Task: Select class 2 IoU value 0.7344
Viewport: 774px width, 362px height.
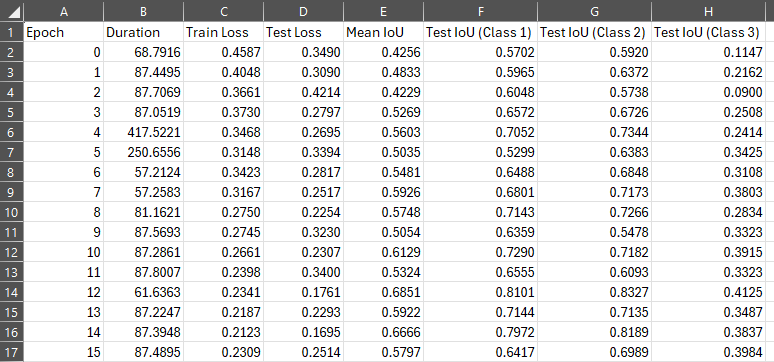Action: [594, 132]
